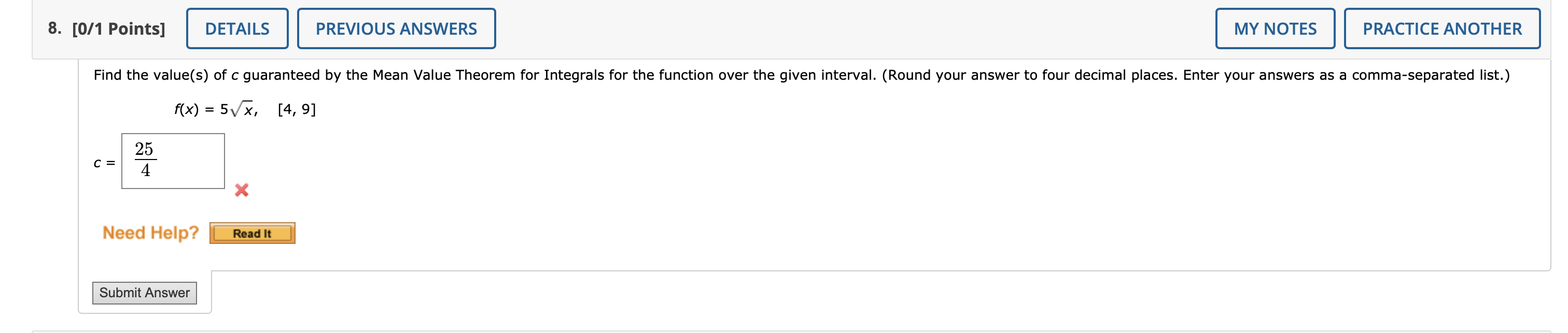Click inside the fraction numerator 25

click(x=145, y=149)
